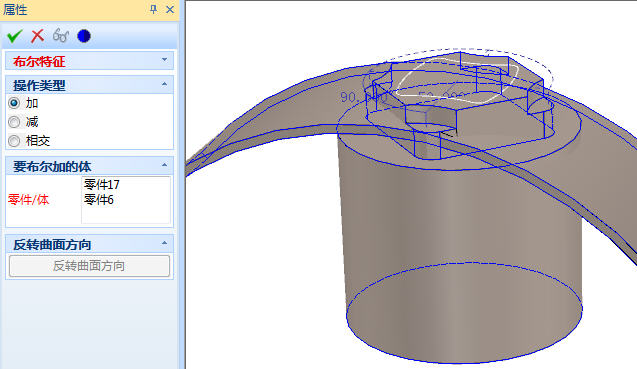
Task: Select 零件17 in the body list
Action: point(102,185)
